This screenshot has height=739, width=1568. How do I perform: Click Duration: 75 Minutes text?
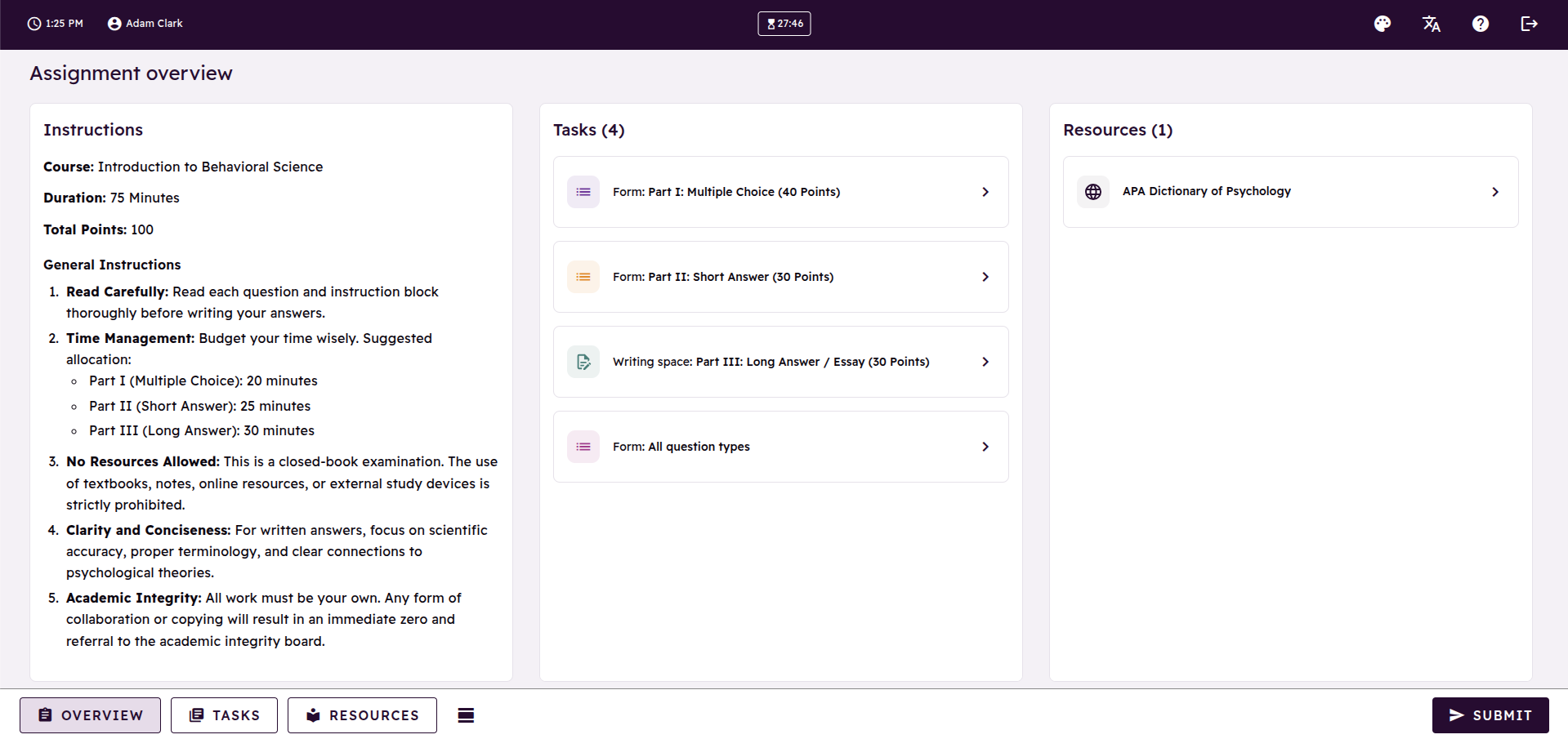tap(111, 198)
